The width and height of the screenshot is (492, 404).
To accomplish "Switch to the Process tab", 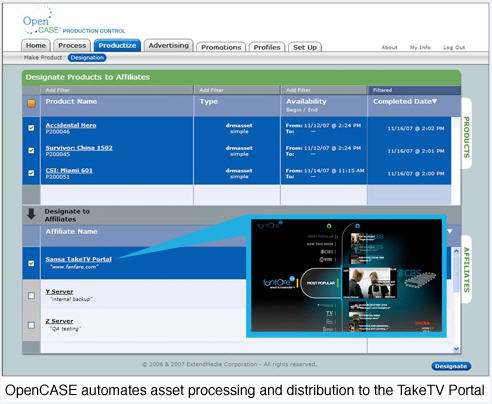I will (x=72, y=45).
